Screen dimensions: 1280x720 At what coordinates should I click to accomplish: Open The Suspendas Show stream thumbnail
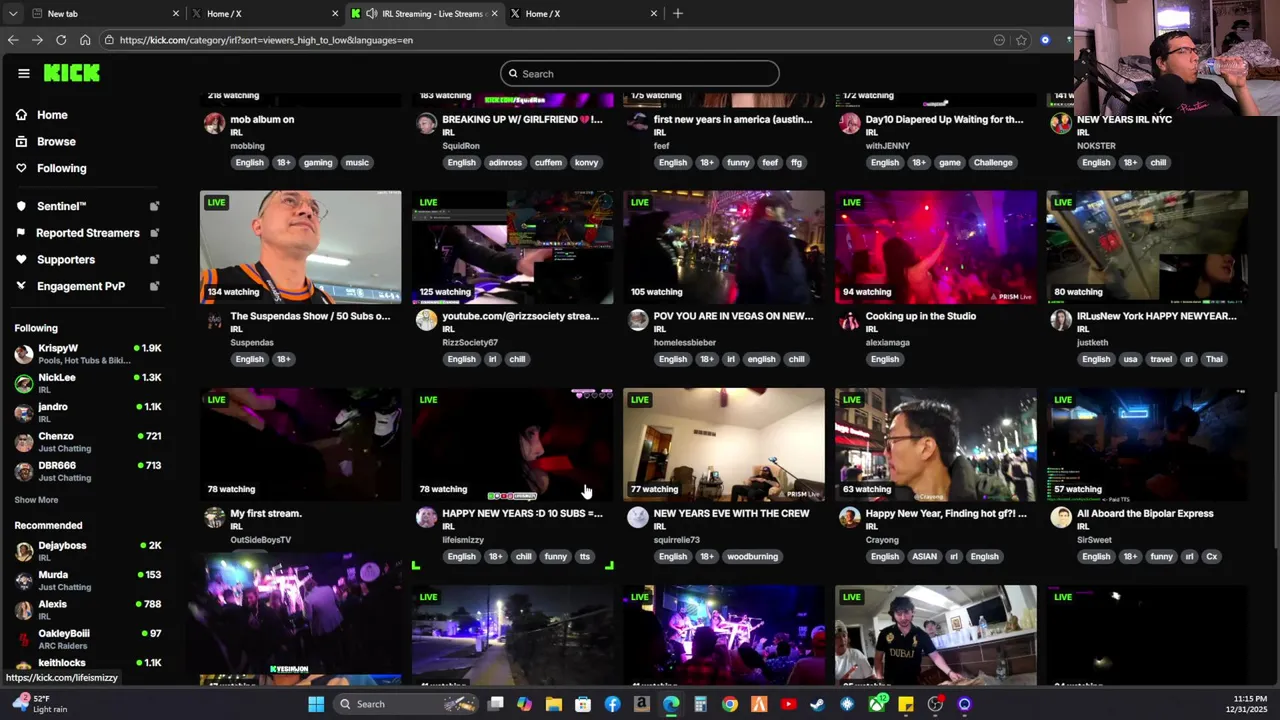pyautogui.click(x=301, y=247)
